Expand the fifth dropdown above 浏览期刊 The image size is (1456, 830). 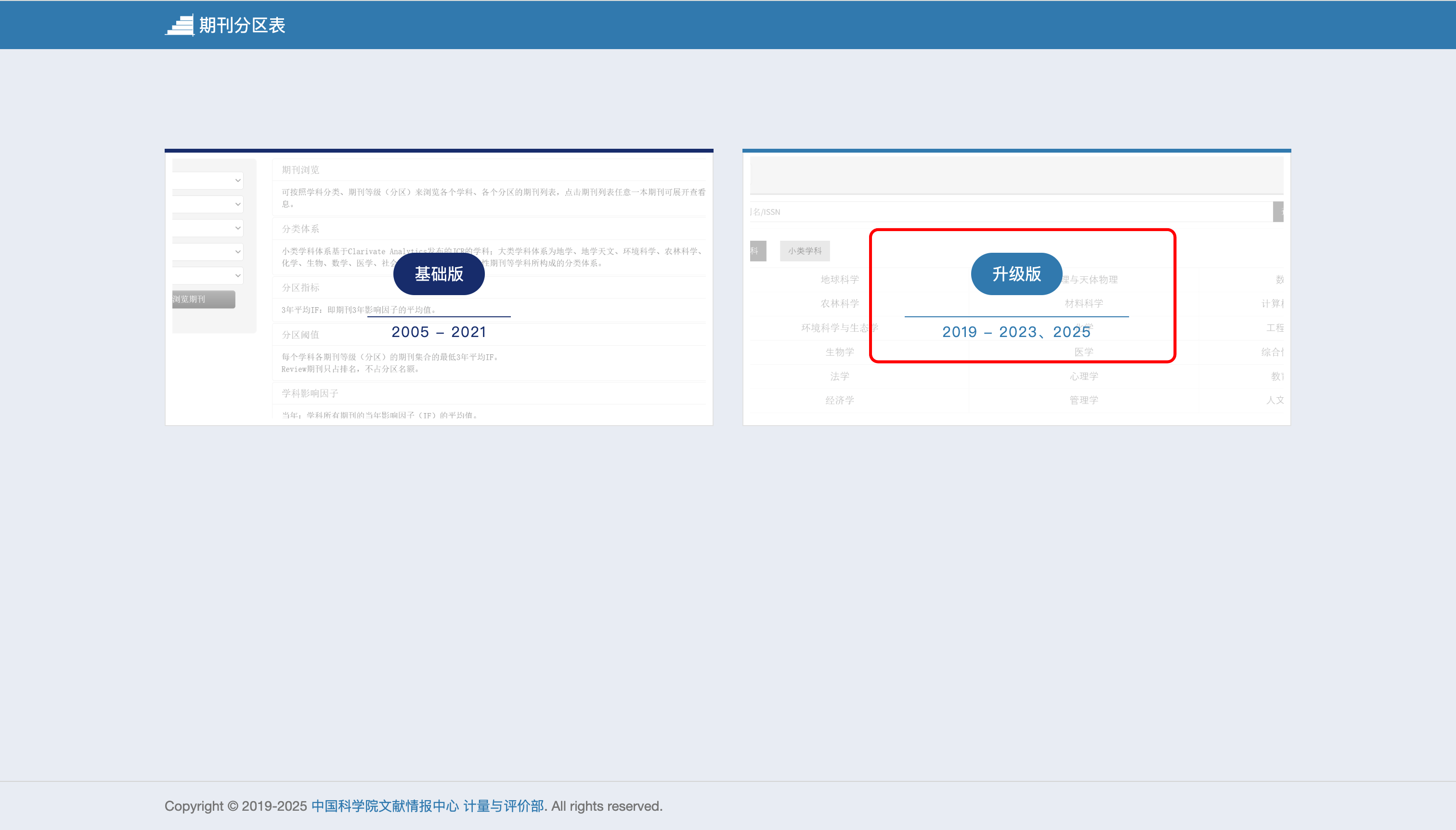coord(238,275)
